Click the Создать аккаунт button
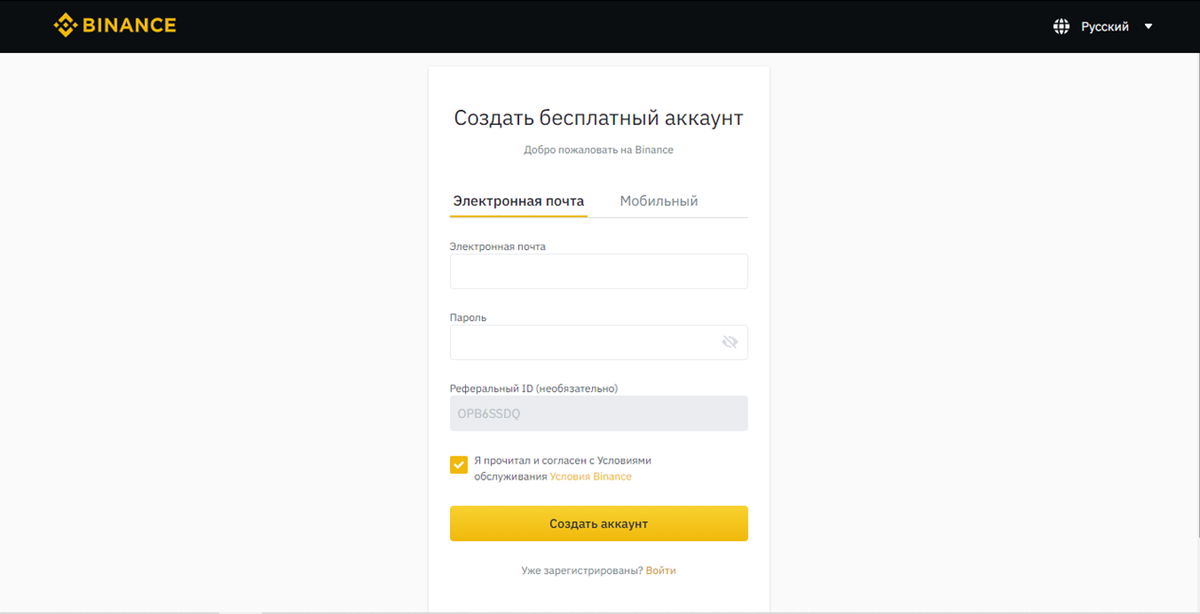This screenshot has width=1200, height=614. click(599, 523)
